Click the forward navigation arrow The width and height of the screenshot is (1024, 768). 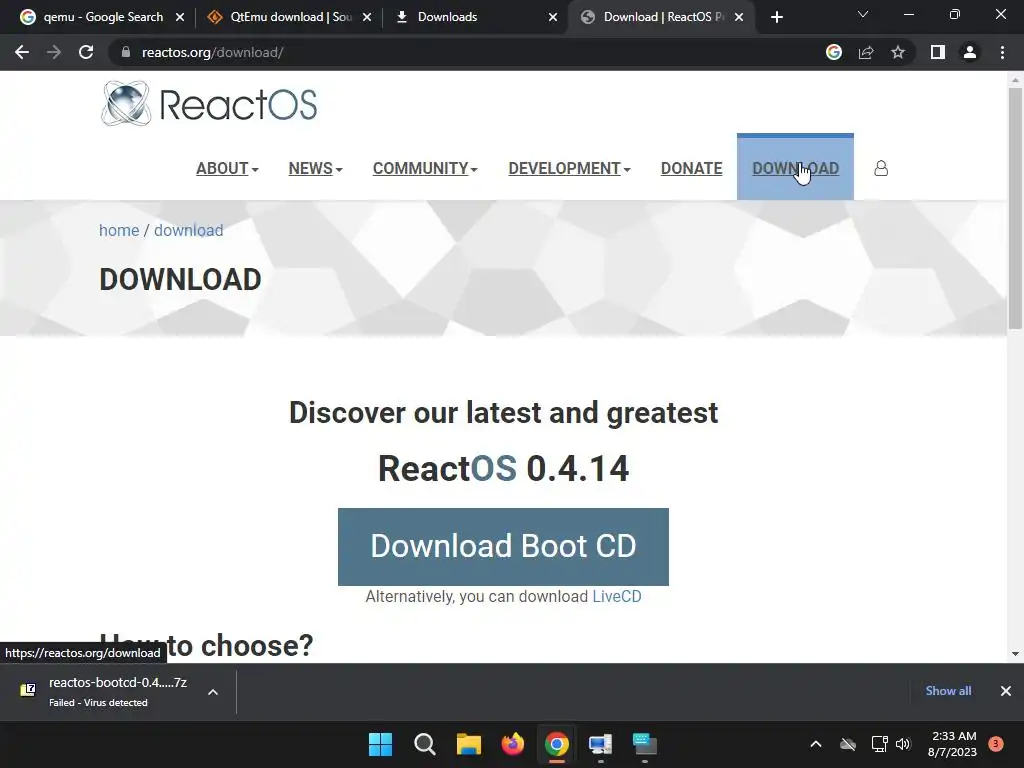pyautogui.click(x=54, y=52)
